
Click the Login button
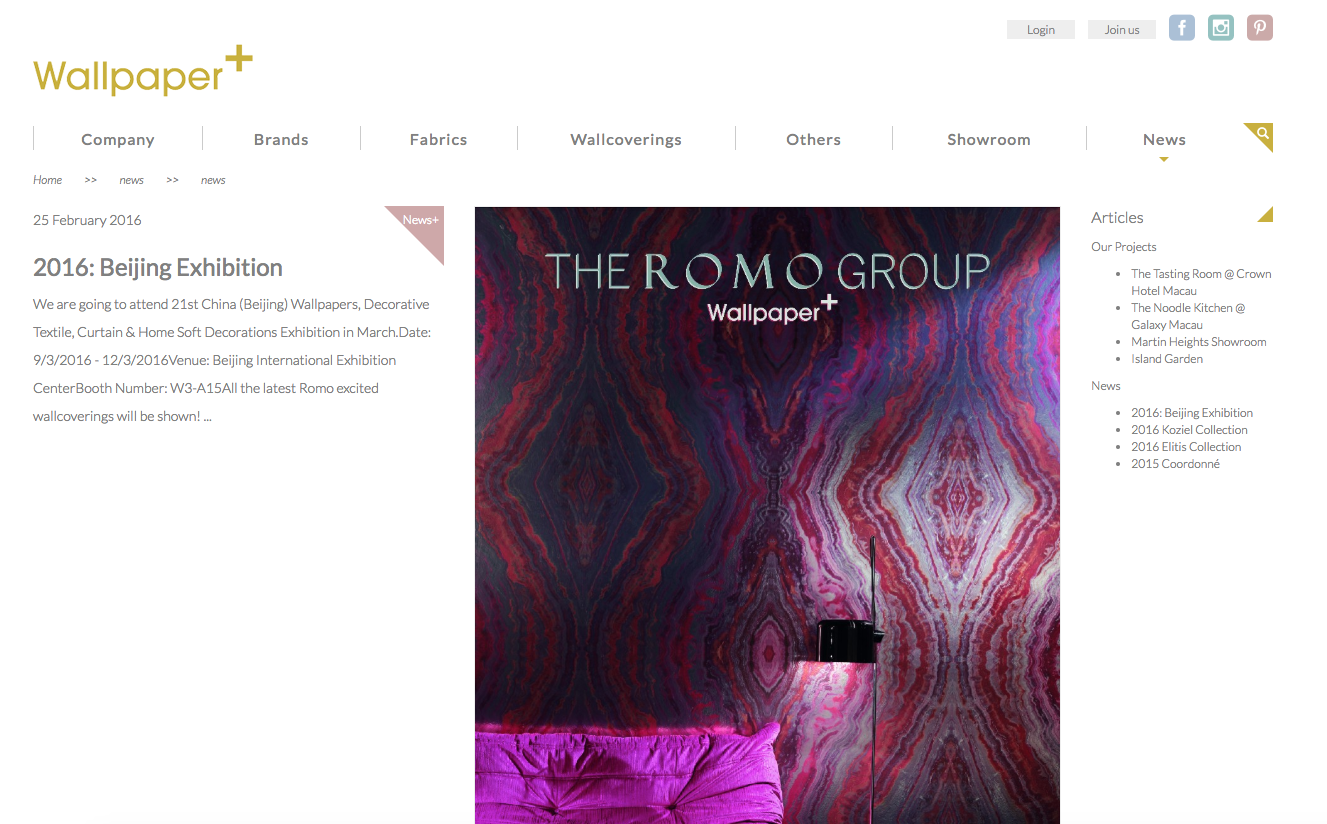pyautogui.click(x=1041, y=30)
